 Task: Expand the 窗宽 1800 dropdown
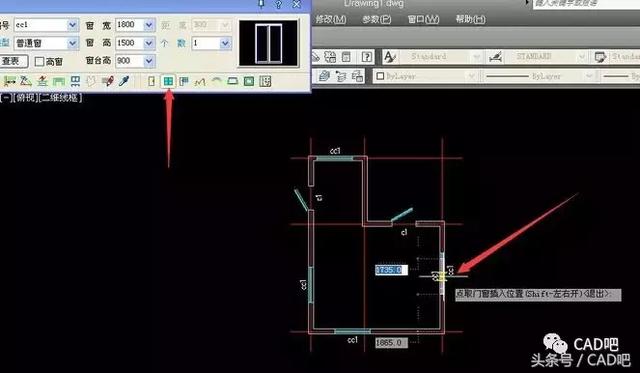coord(149,25)
